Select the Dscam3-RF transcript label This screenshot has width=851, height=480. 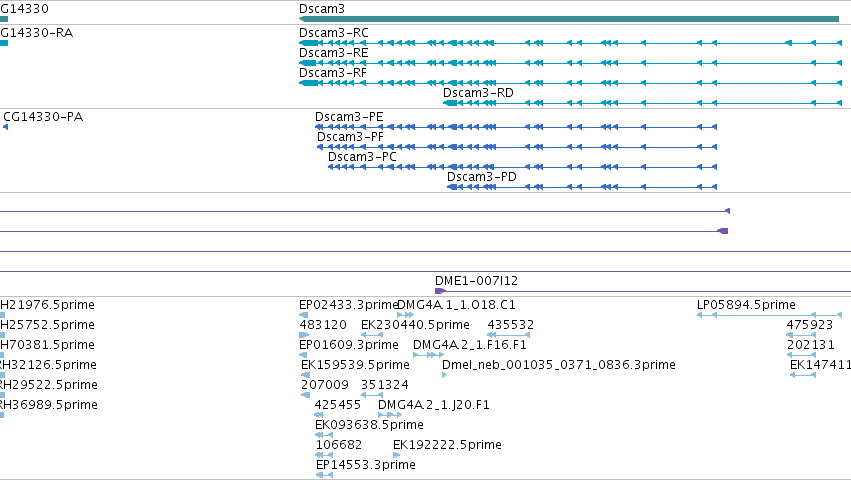pos(333,73)
